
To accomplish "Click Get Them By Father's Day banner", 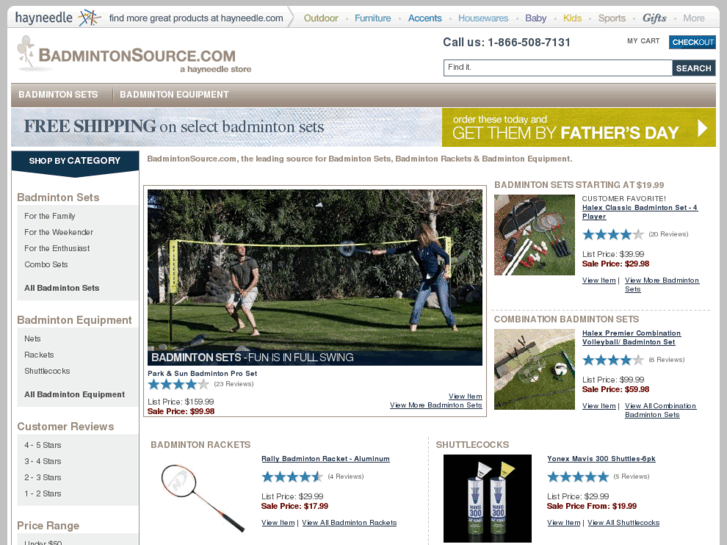I will pos(579,127).
